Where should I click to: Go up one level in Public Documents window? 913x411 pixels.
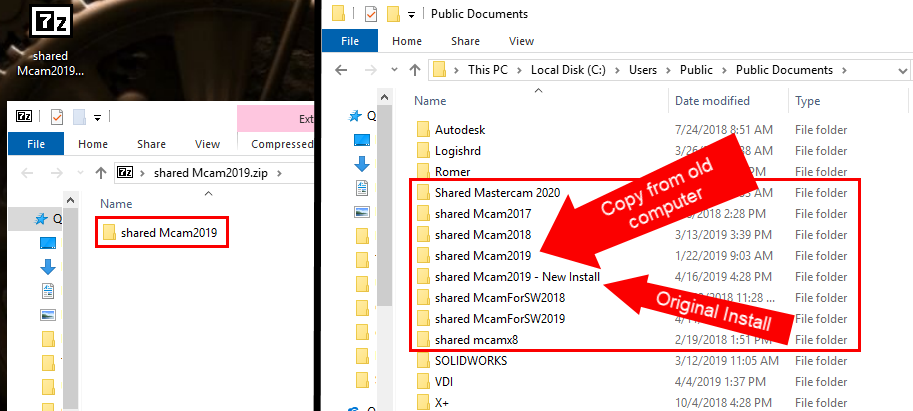415,70
